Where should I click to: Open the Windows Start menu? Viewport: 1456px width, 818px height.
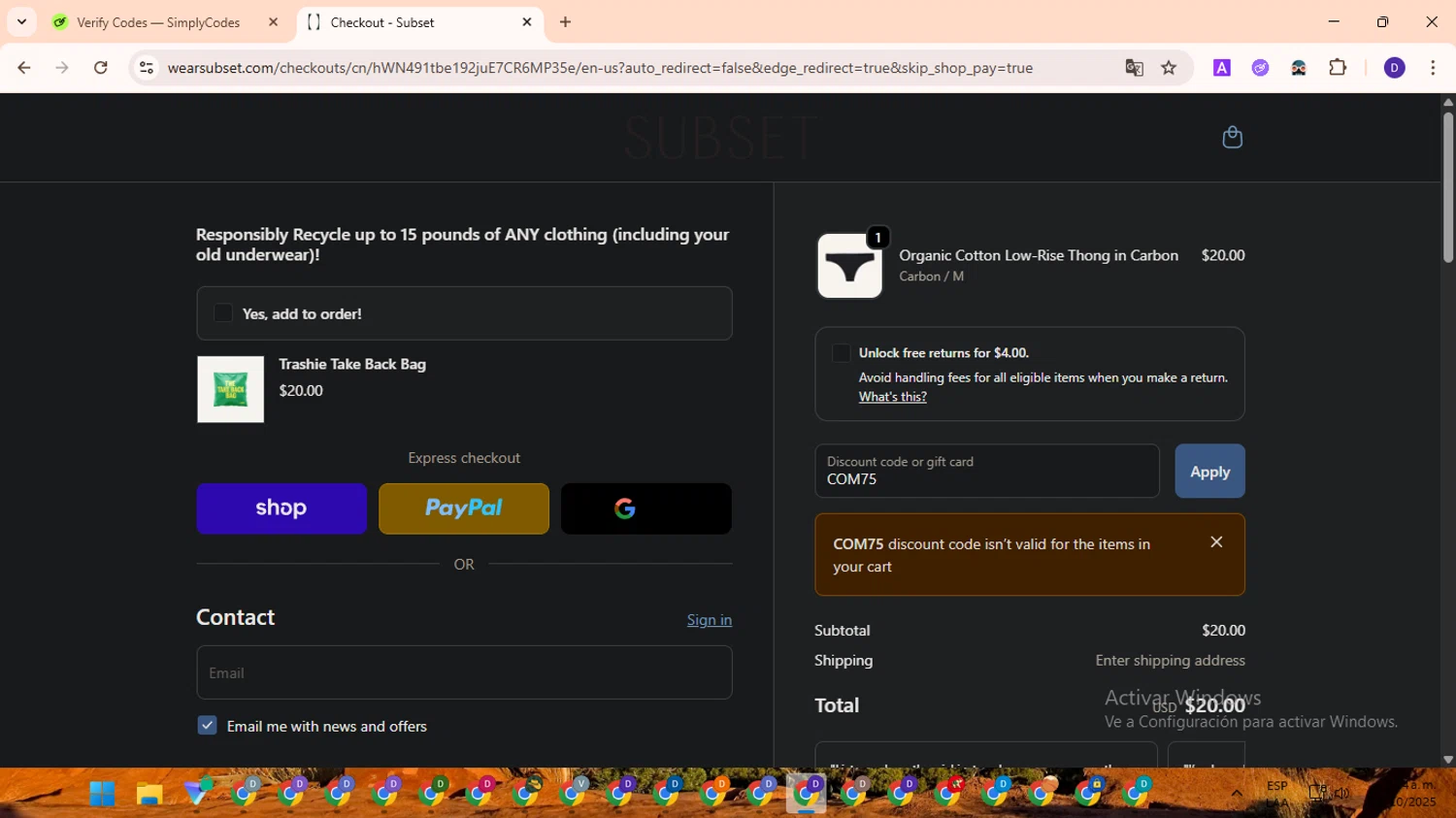point(102,794)
